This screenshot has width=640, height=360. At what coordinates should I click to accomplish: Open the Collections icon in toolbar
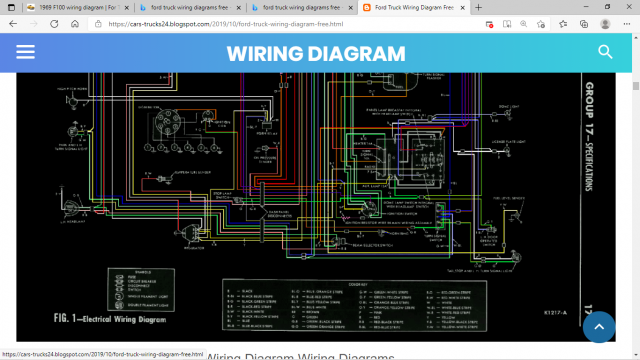(x=584, y=24)
